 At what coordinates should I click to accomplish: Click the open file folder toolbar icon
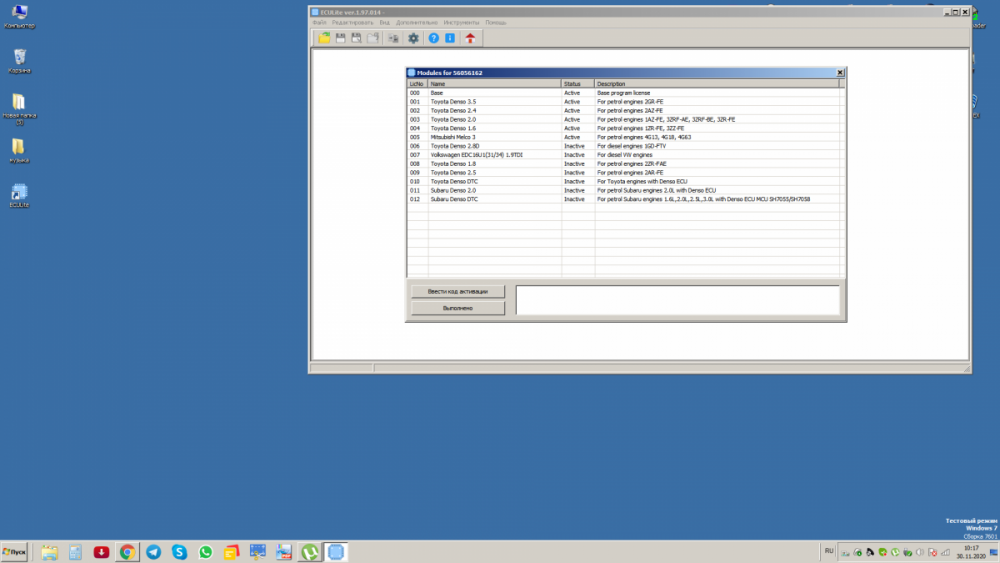coord(325,38)
